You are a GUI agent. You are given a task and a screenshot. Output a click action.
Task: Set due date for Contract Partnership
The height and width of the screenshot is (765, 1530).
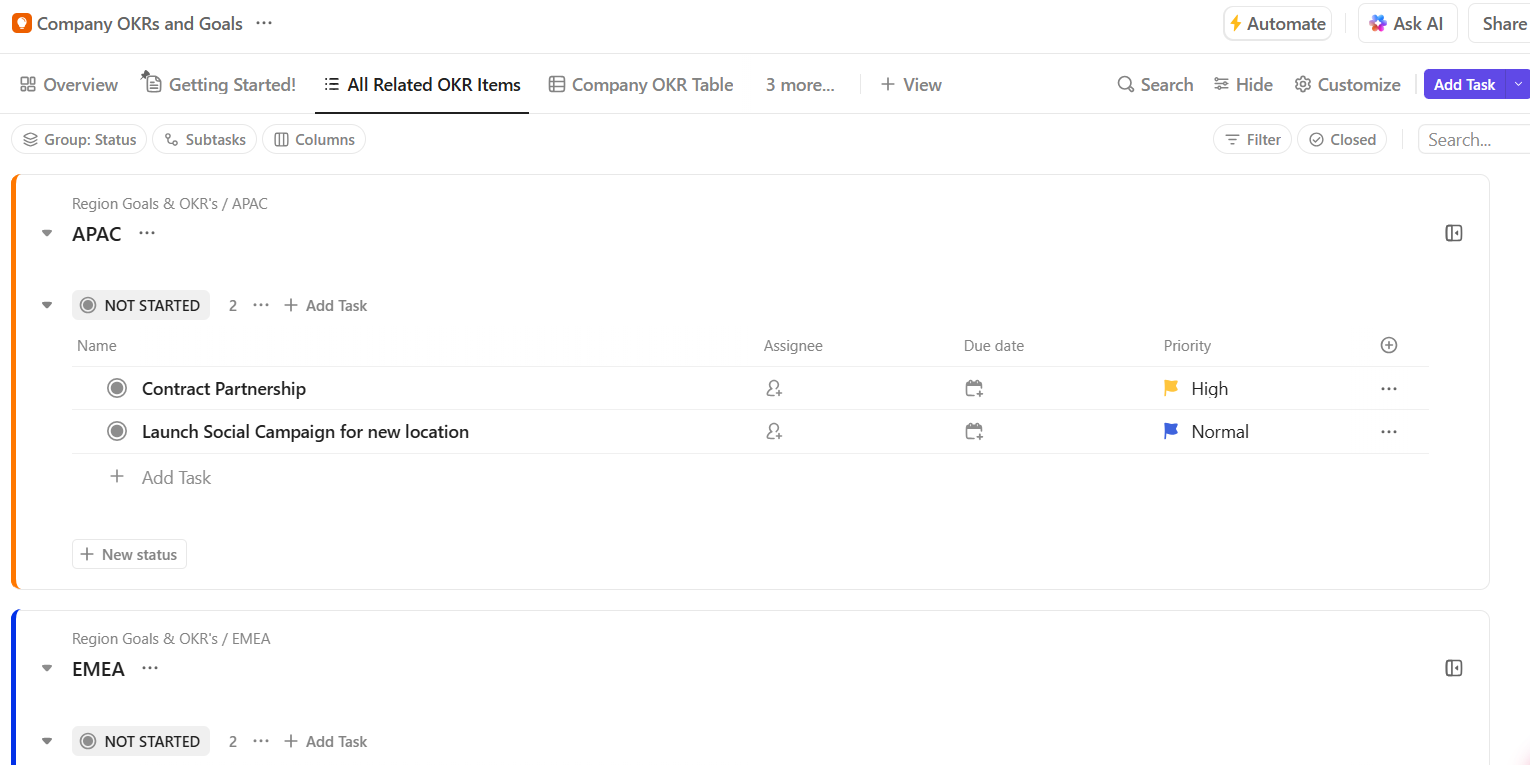pos(974,389)
